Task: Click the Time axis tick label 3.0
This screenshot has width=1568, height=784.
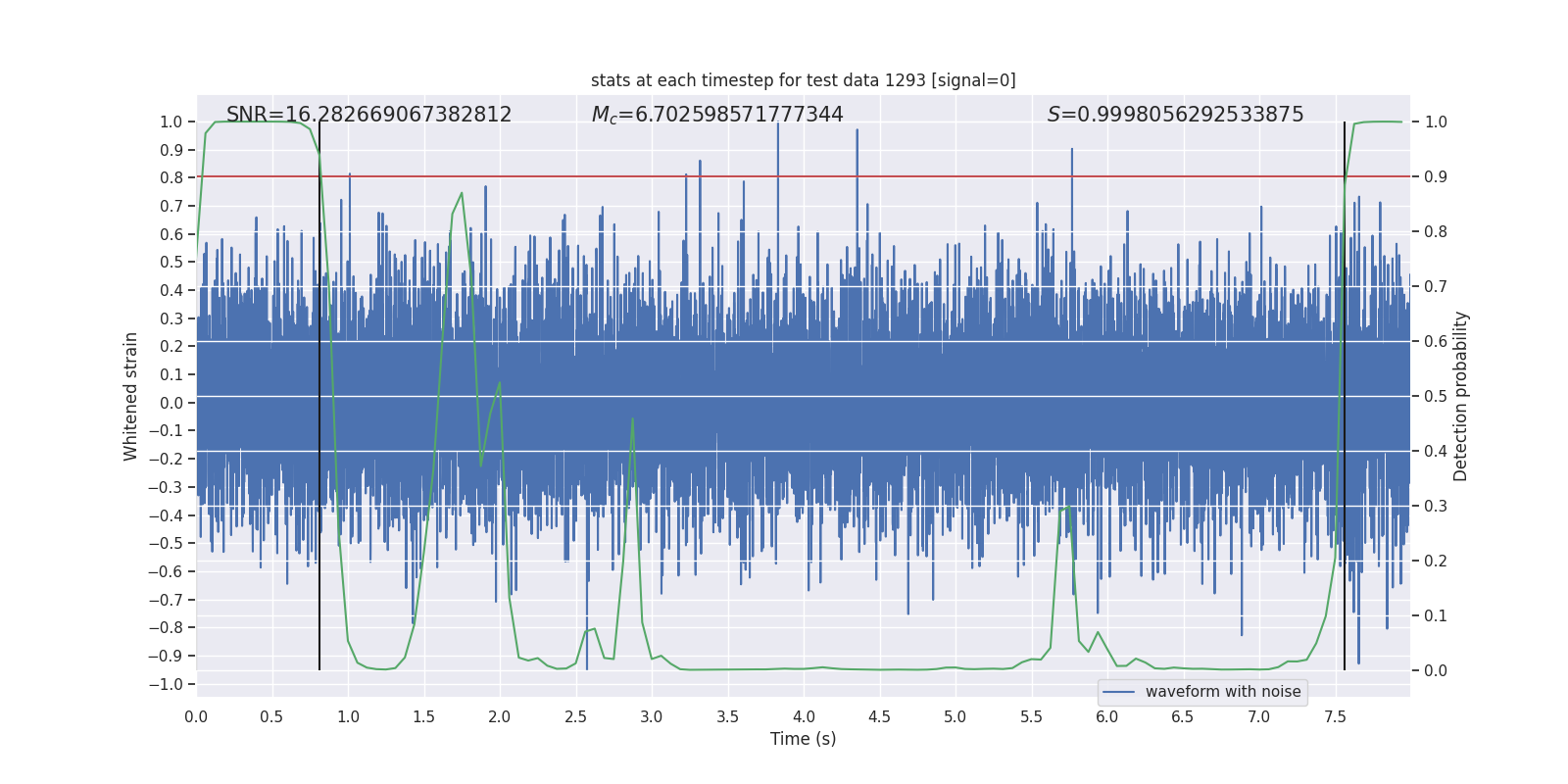Action: 652,716
